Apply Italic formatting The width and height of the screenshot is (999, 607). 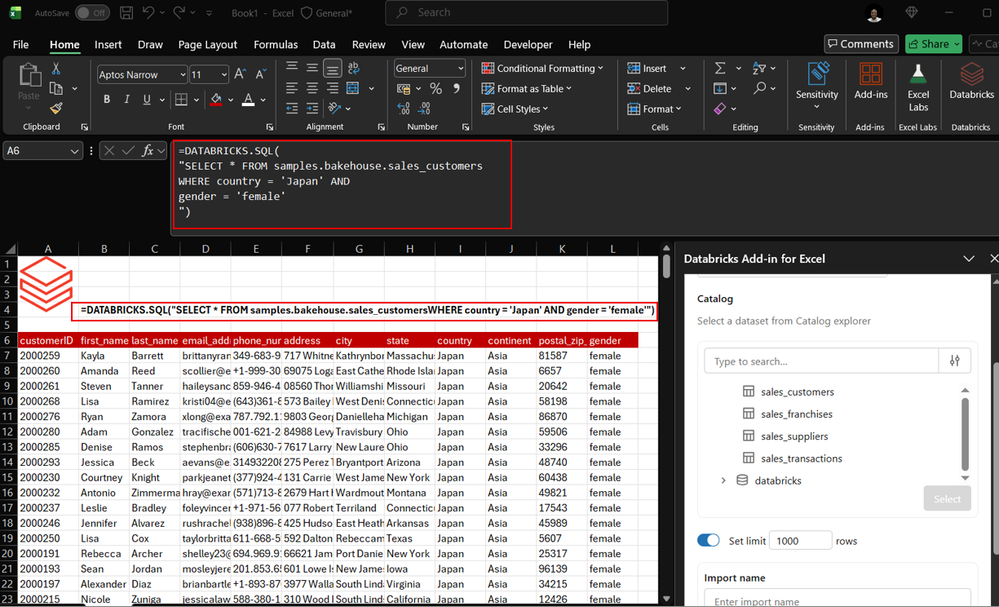(127, 99)
